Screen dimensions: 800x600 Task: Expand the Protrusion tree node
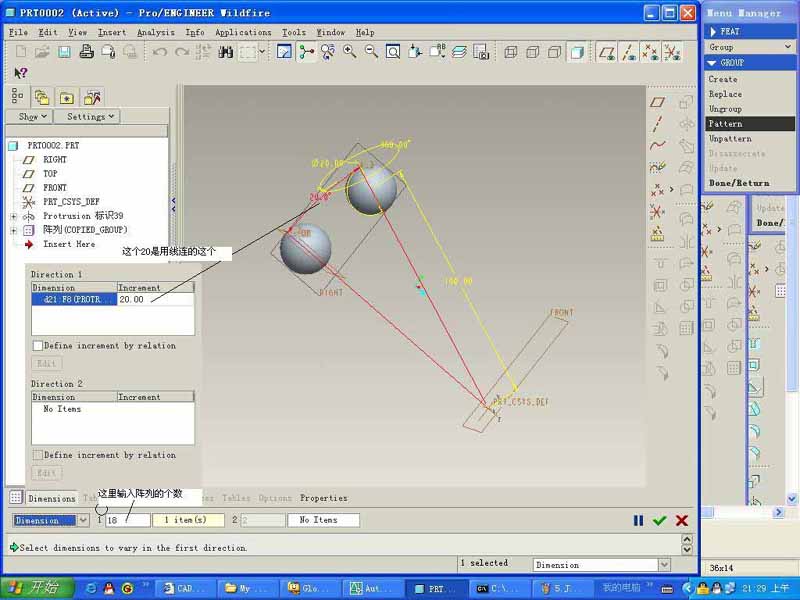pos(13,216)
